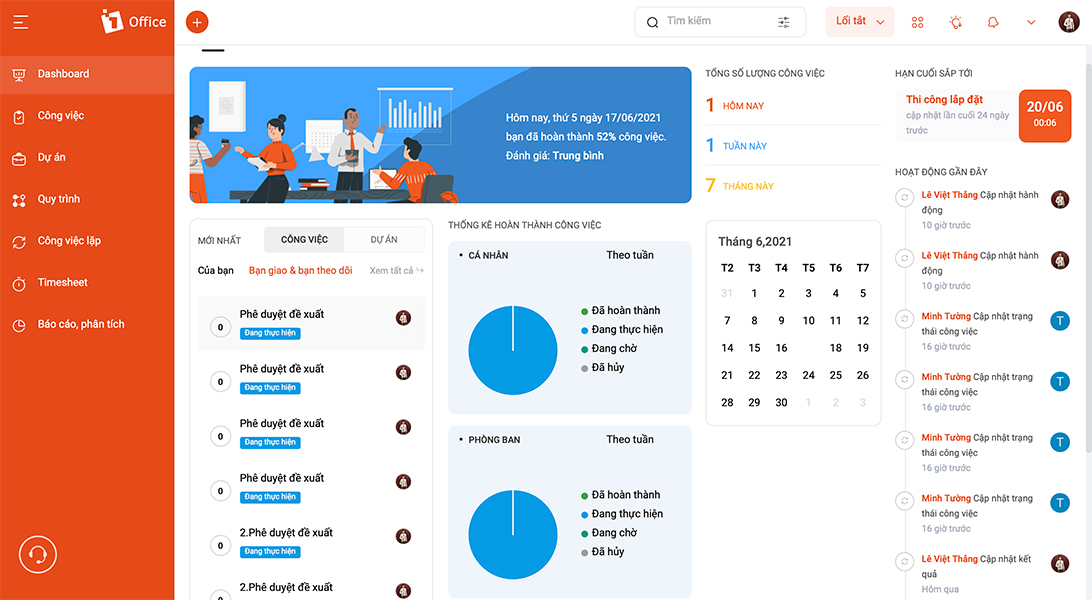The width and height of the screenshot is (1092, 600).
Task: Click the lightbulb ideas icon
Action: tap(956, 22)
